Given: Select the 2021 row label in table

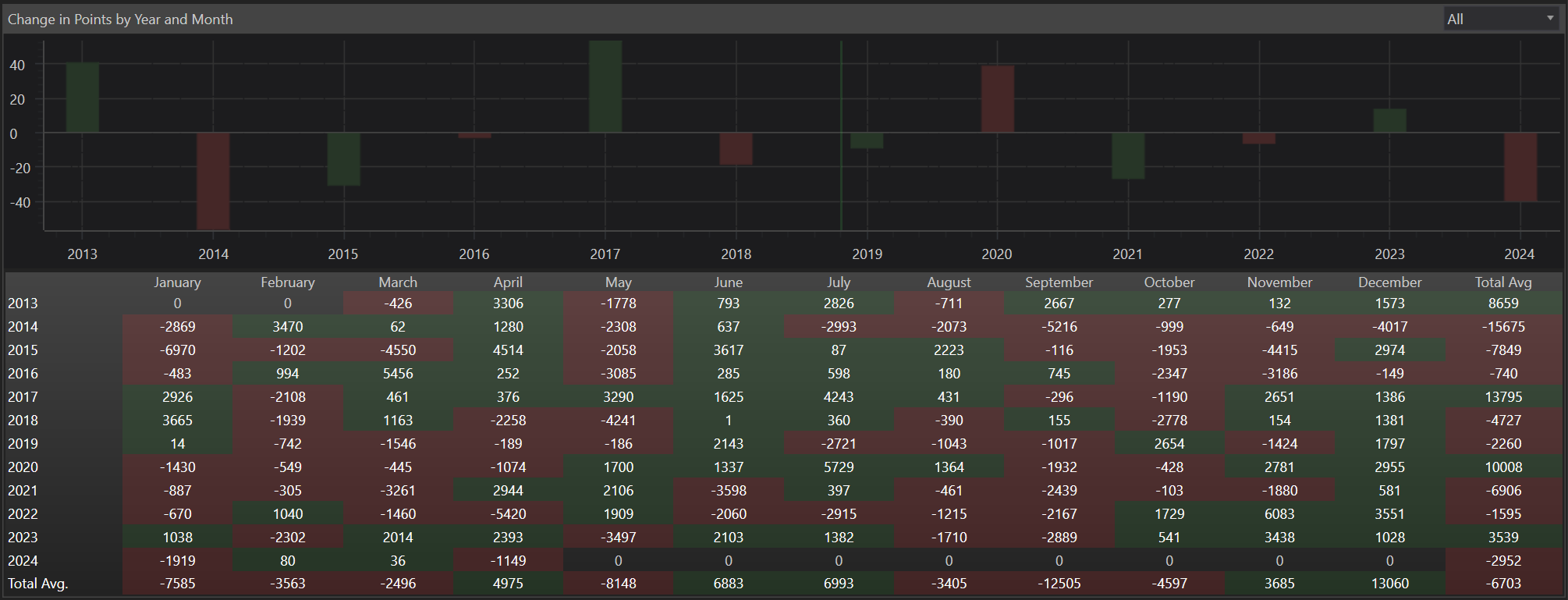Looking at the screenshot, I should point(23,491).
